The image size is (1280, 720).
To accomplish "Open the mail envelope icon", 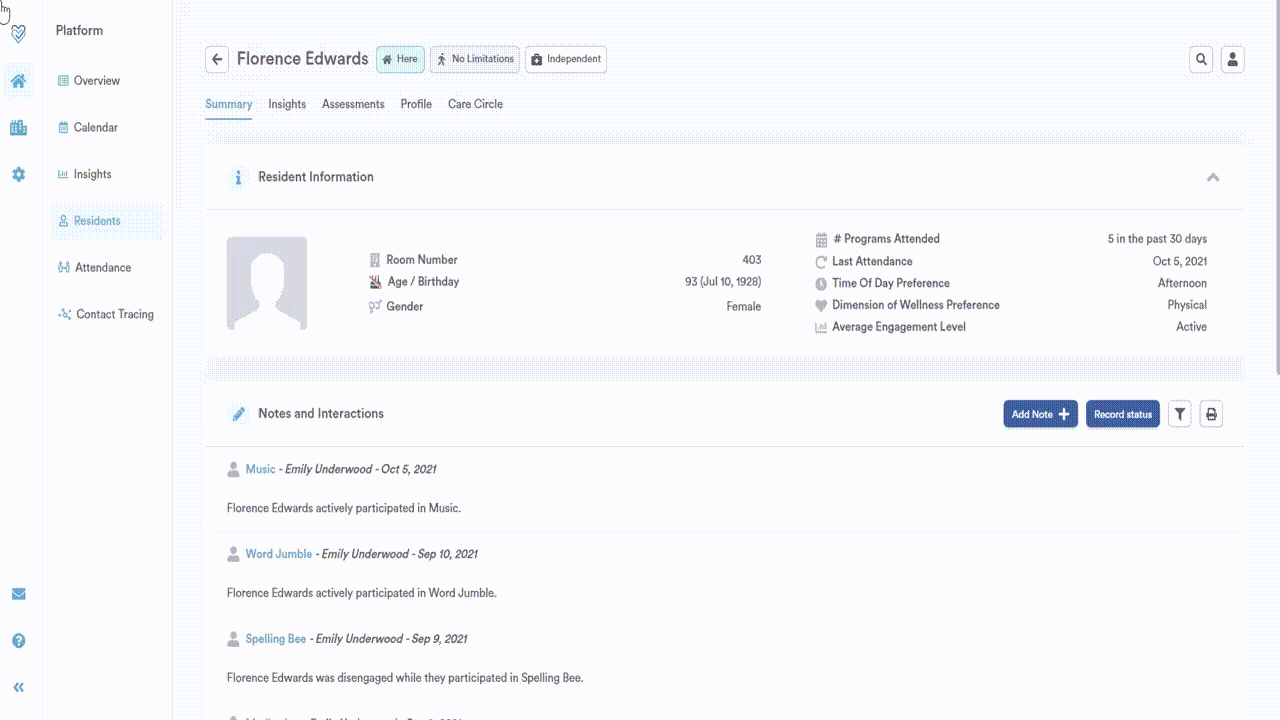I will point(18,594).
